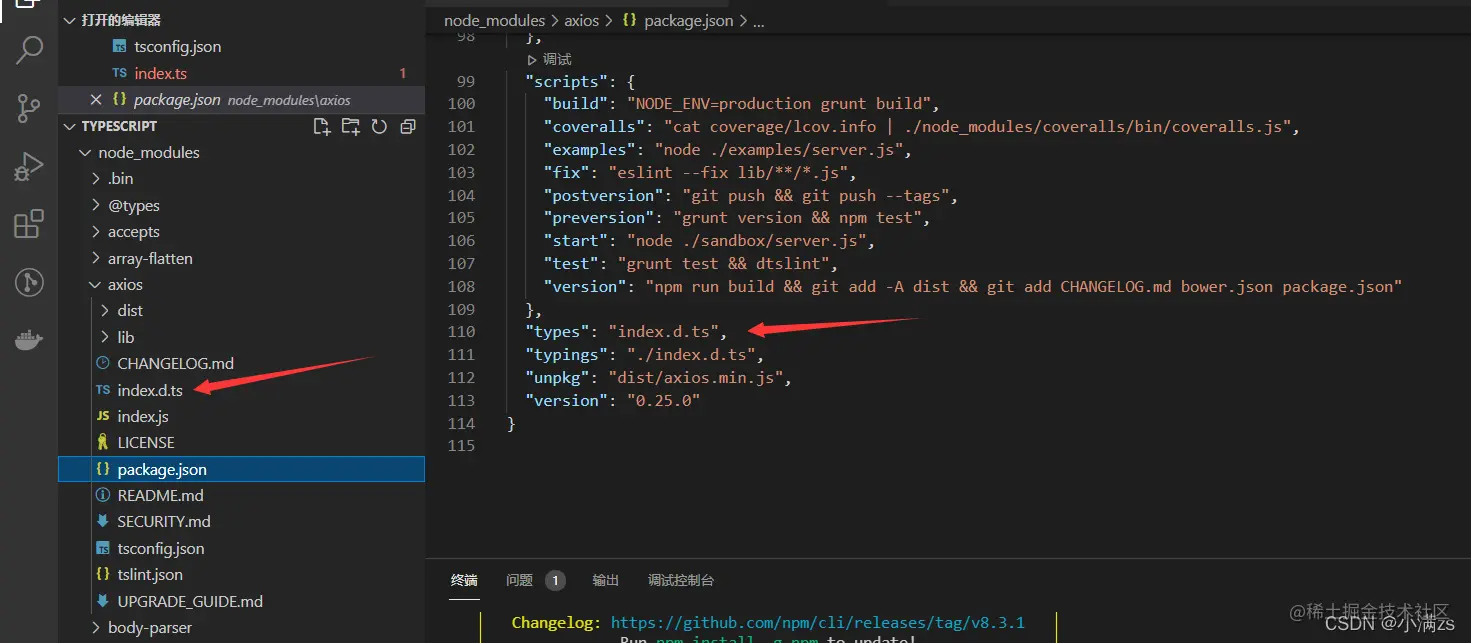This screenshot has width=1471, height=643.
Task: Open the LICENSE file
Action: click(x=146, y=442)
